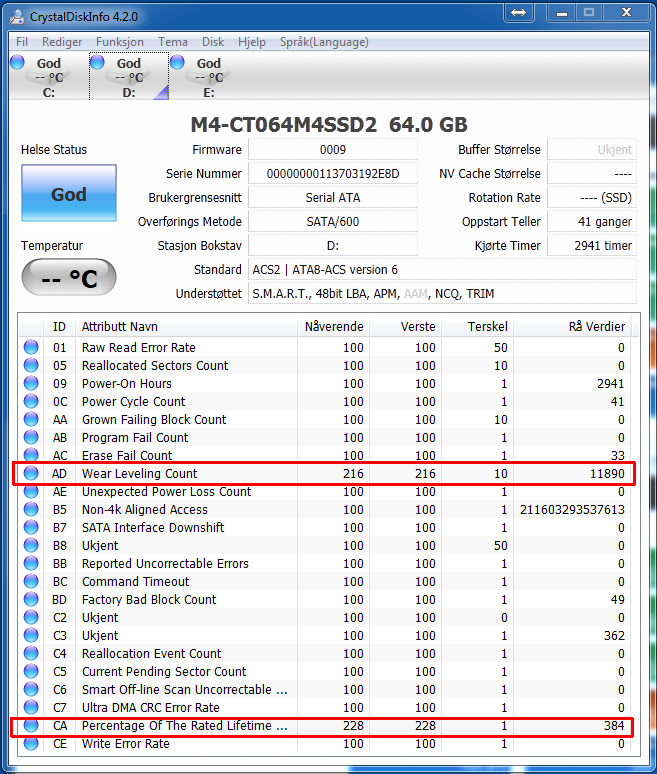The width and height of the screenshot is (657, 774).
Task: Click the M4-CT064M4SSD2 64.0 GB drive title
Action: tap(329, 124)
